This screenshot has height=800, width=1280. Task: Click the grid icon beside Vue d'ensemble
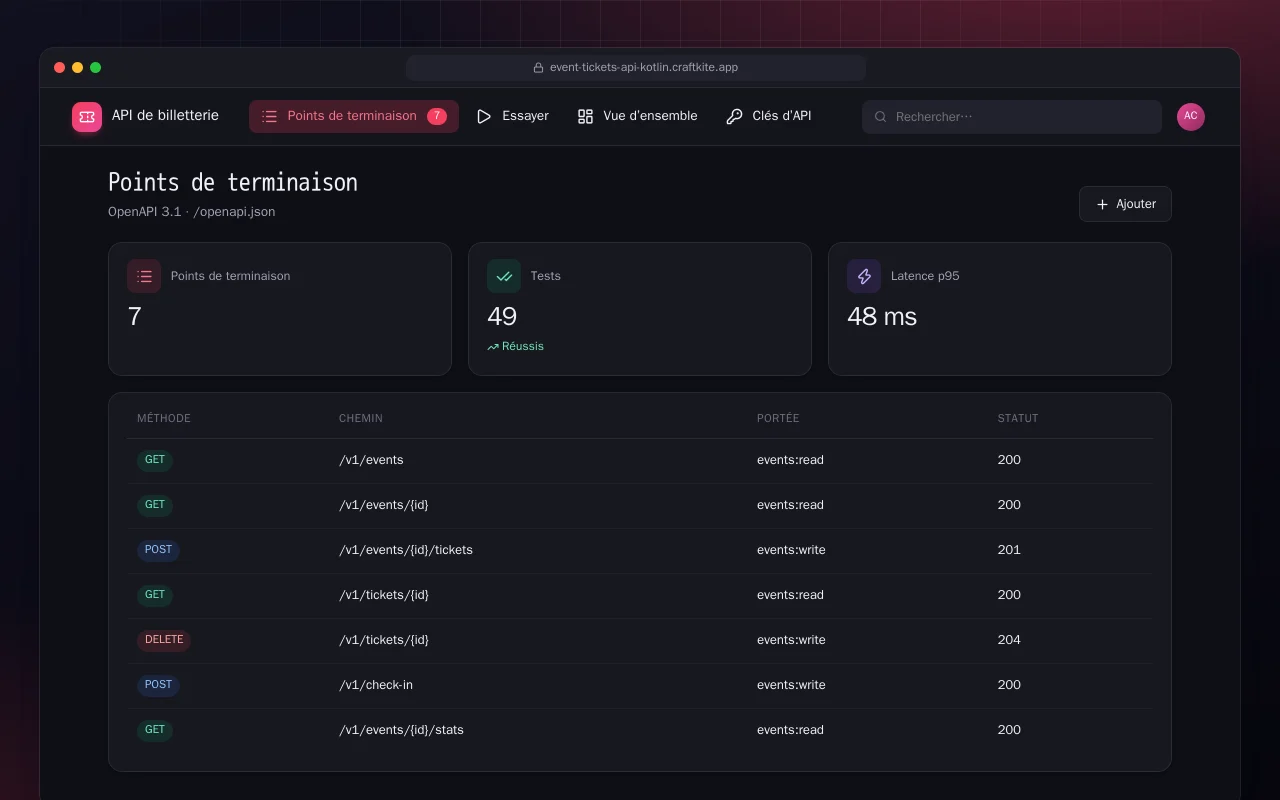585,116
